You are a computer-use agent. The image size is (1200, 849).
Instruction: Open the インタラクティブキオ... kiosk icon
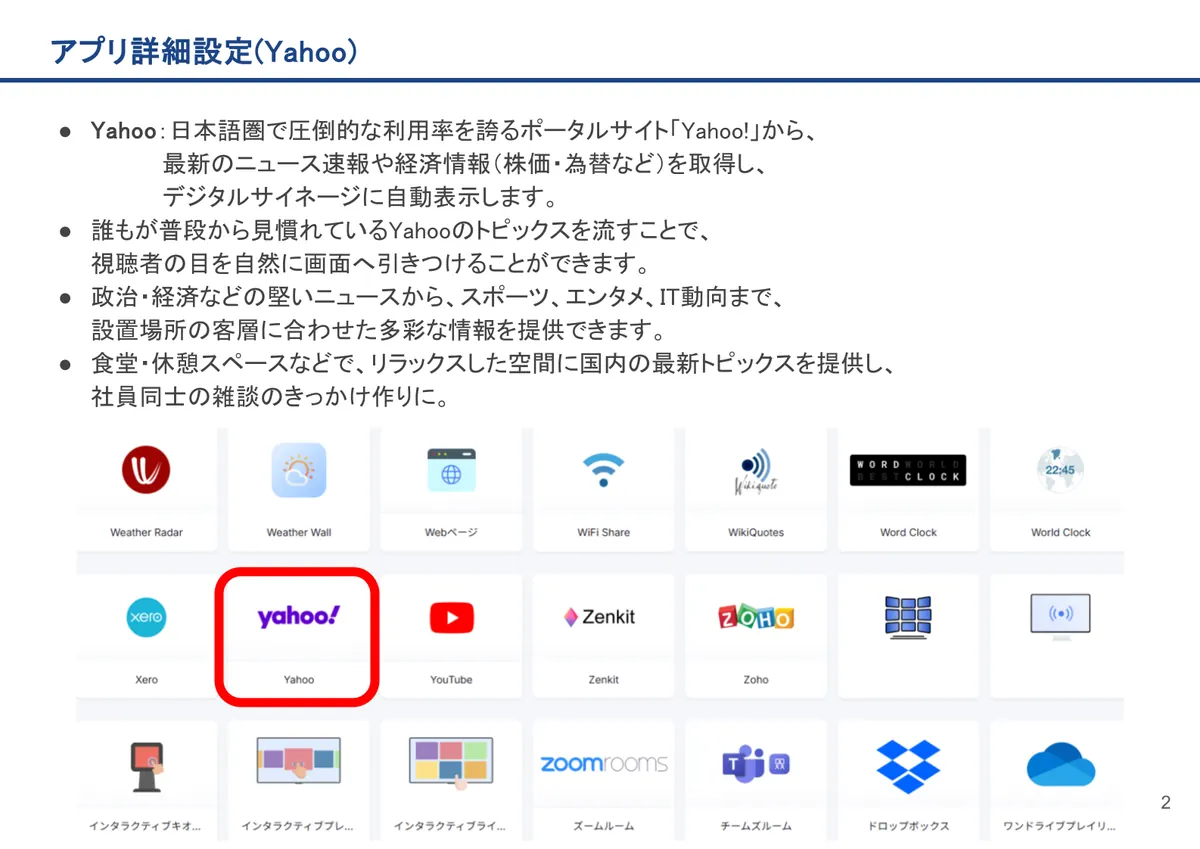147,767
